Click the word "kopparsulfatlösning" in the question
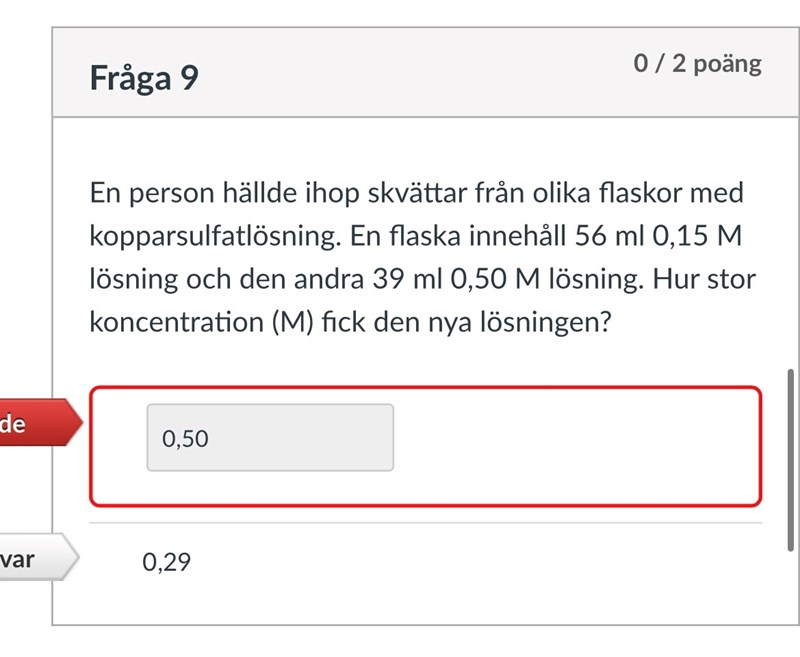This screenshot has width=800, height=657. pyautogui.click(x=206, y=237)
